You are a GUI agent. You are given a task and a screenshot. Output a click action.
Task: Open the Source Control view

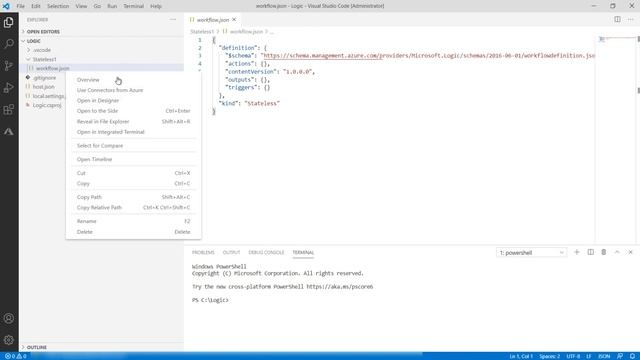[x=9, y=66]
